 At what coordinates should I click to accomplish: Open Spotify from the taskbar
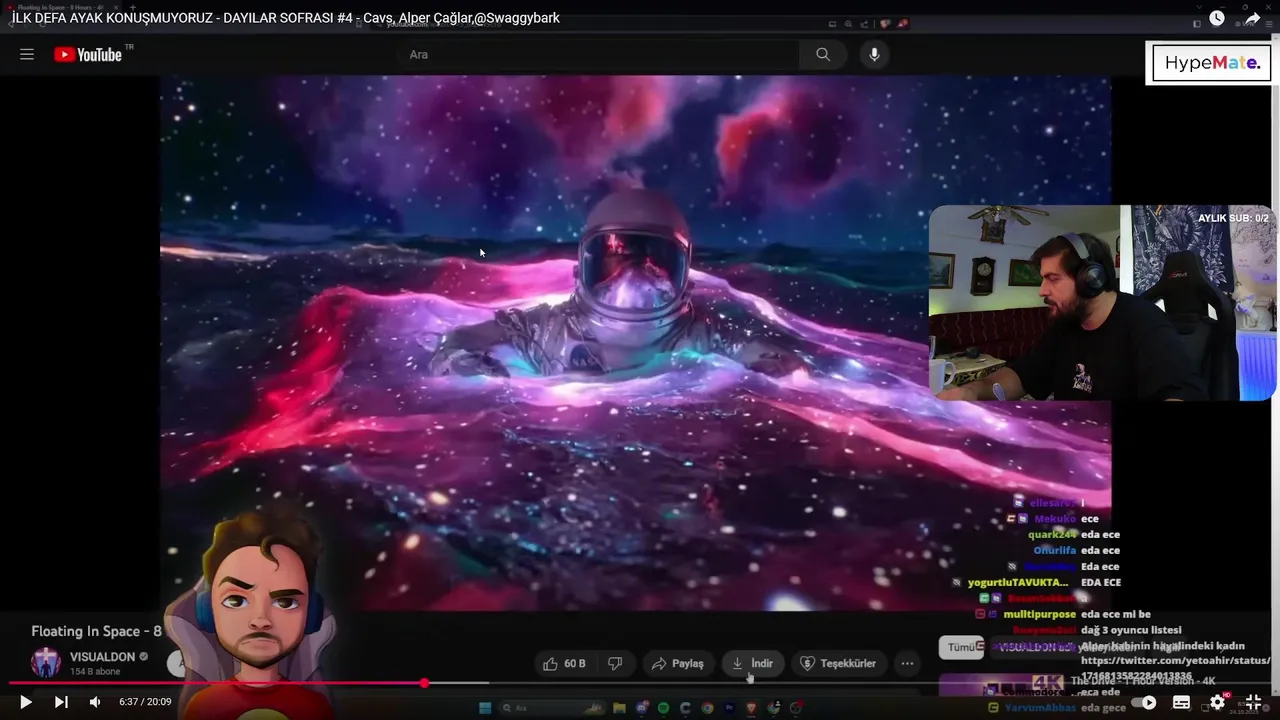pyautogui.click(x=663, y=708)
